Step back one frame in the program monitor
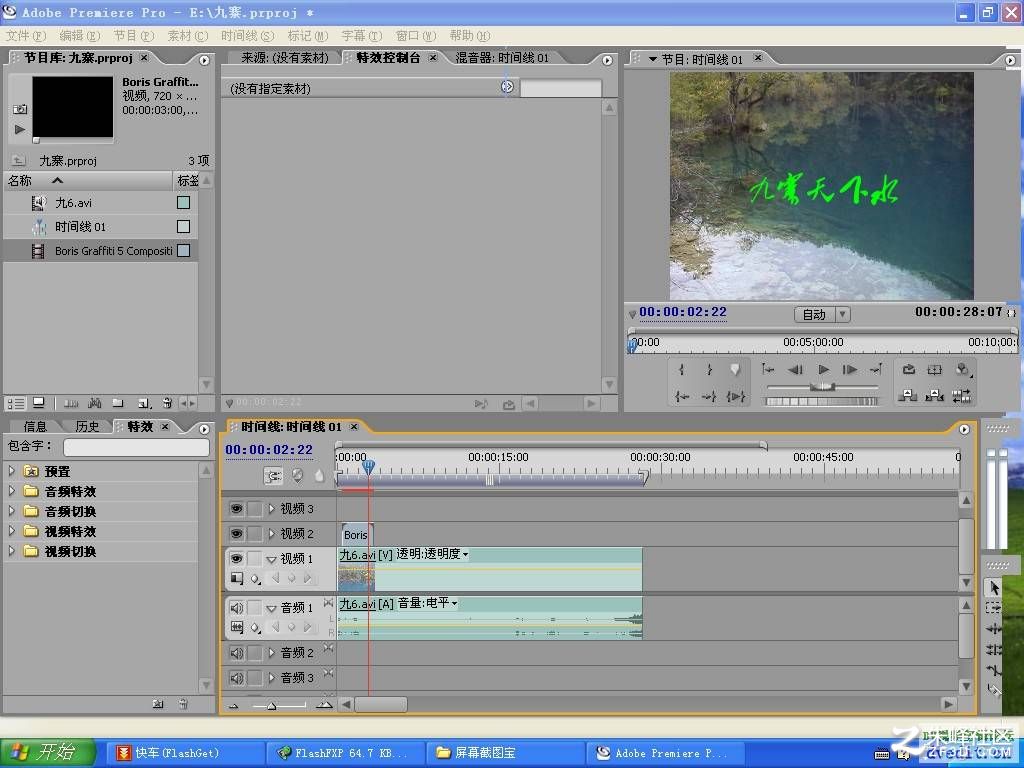 pyautogui.click(x=795, y=370)
